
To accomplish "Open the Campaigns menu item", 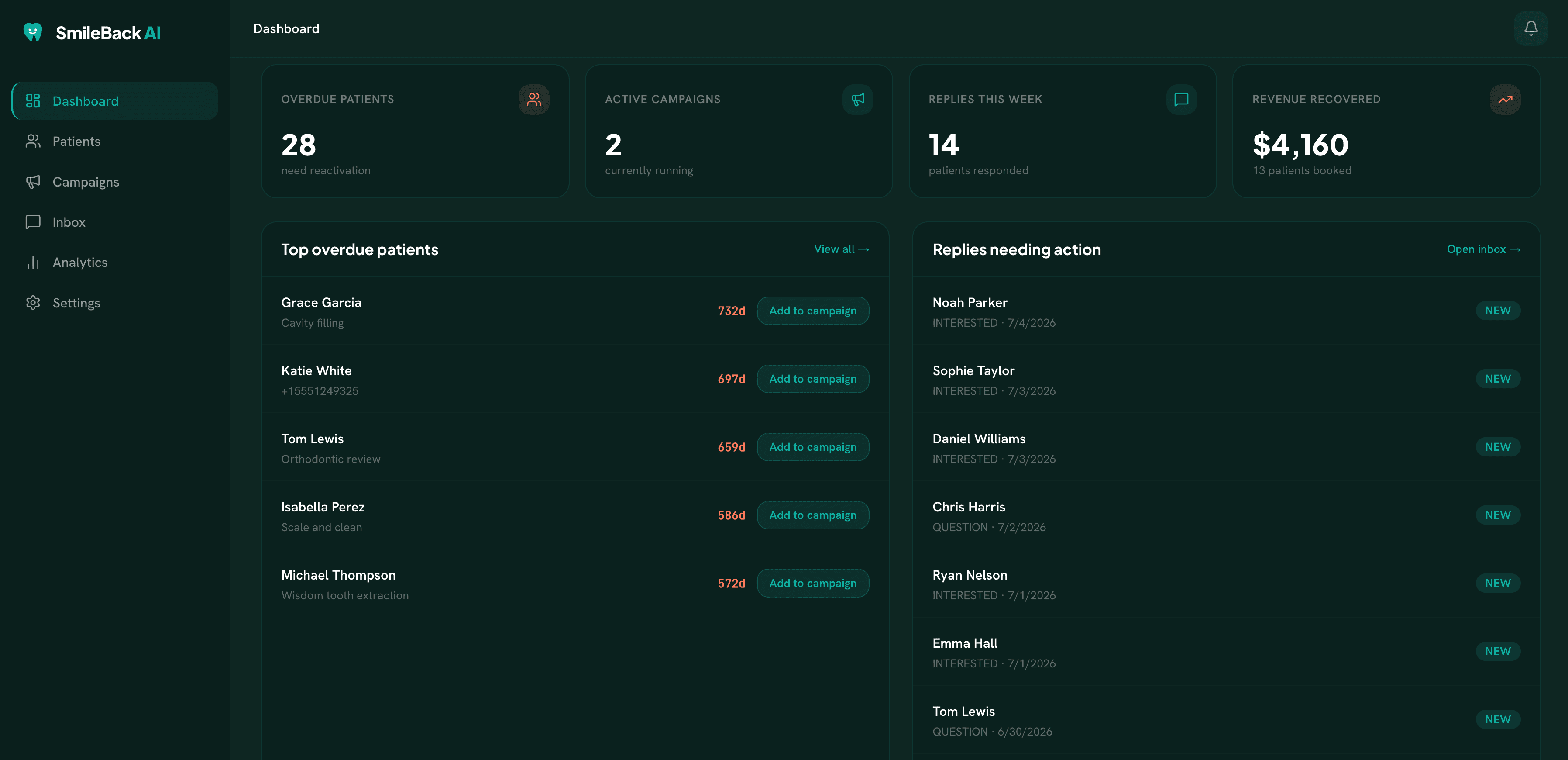I will pyautogui.click(x=114, y=181).
